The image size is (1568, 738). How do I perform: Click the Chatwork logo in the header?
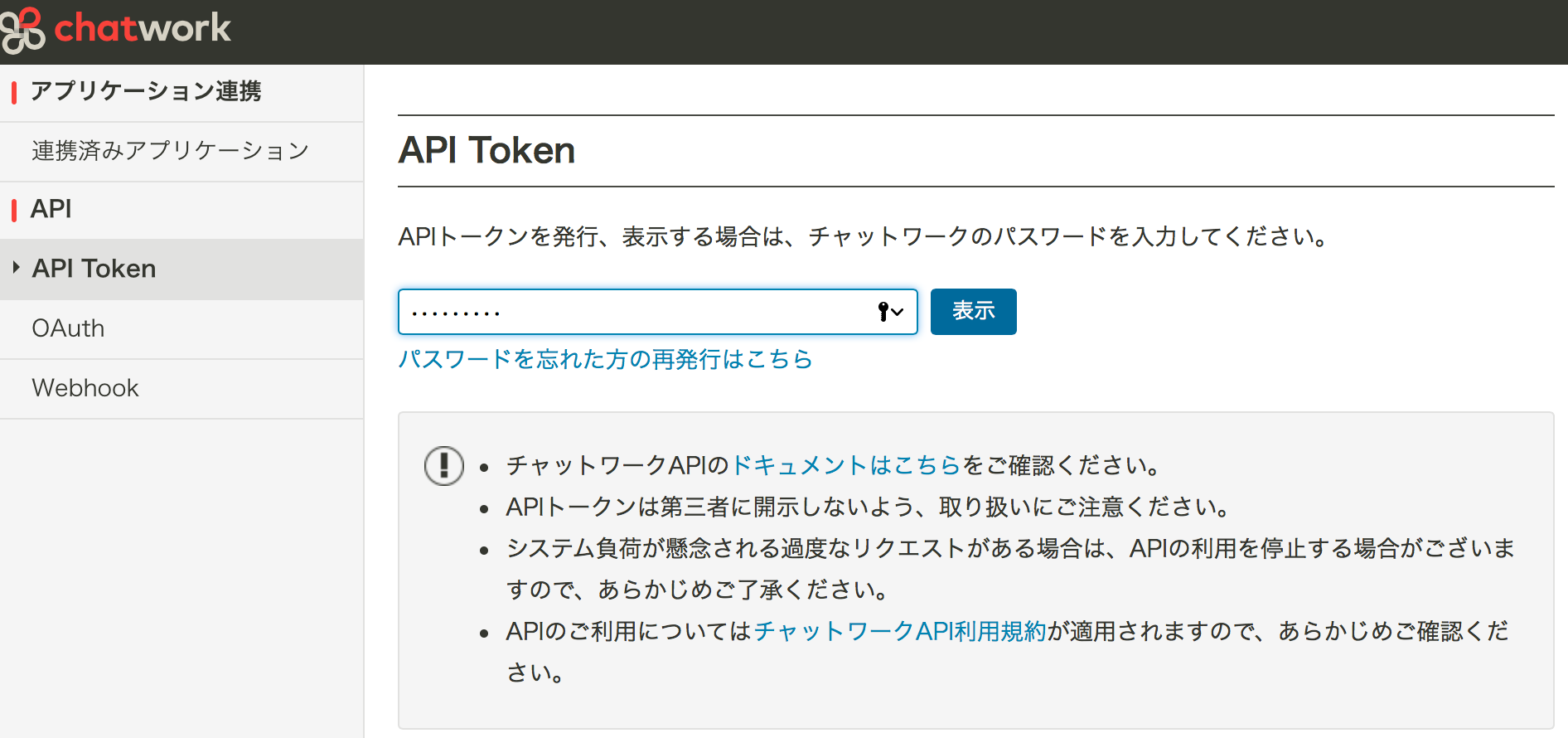(x=116, y=29)
